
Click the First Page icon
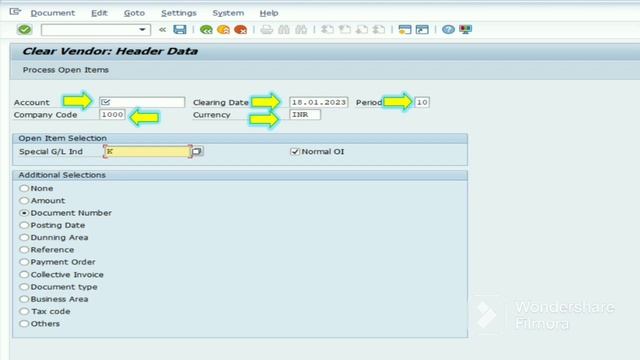tap(327, 29)
